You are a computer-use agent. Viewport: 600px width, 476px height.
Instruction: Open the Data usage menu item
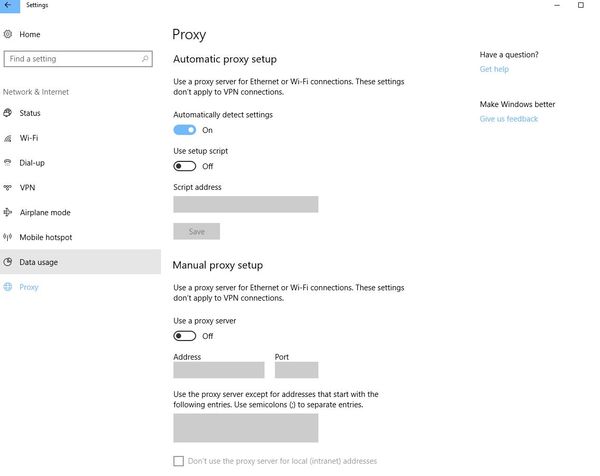click(x=80, y=262)
